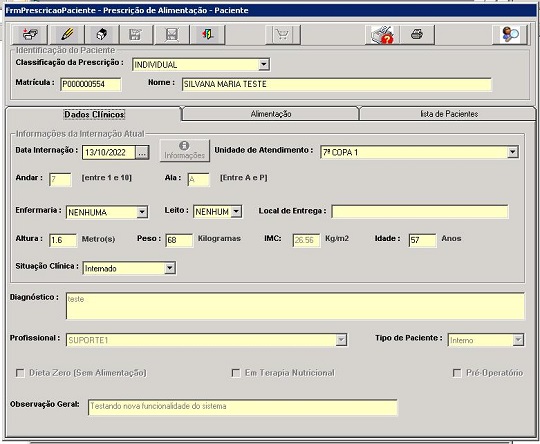Image resolution: width=540 pixels, height=444 pixels.
Task: Check the Dieta Zero (Sem Alimentação) box
Action: pyautogui.click(x=20, y=373)
